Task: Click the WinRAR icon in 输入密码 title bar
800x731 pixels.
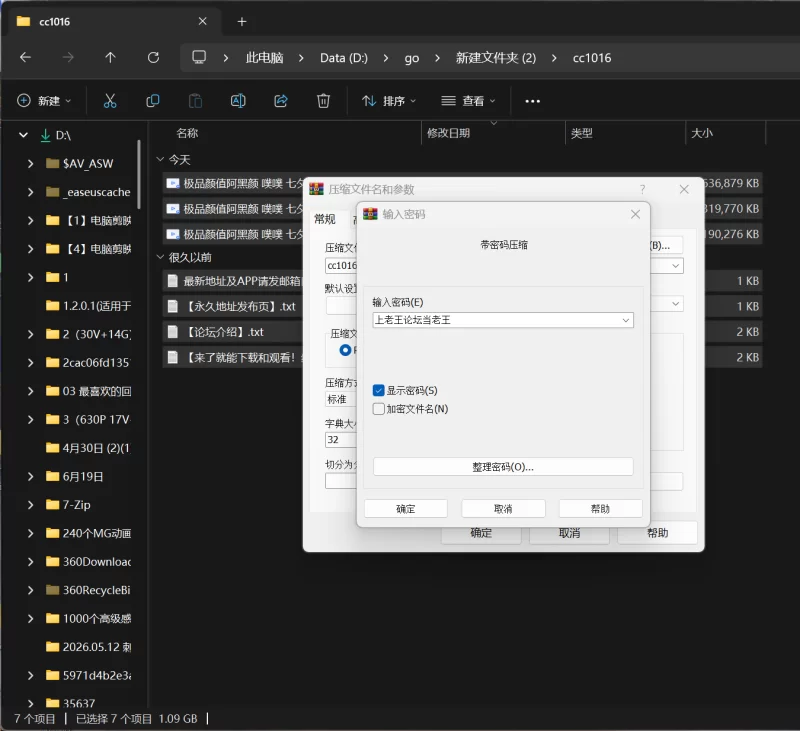Action: [x=370, y=214]
